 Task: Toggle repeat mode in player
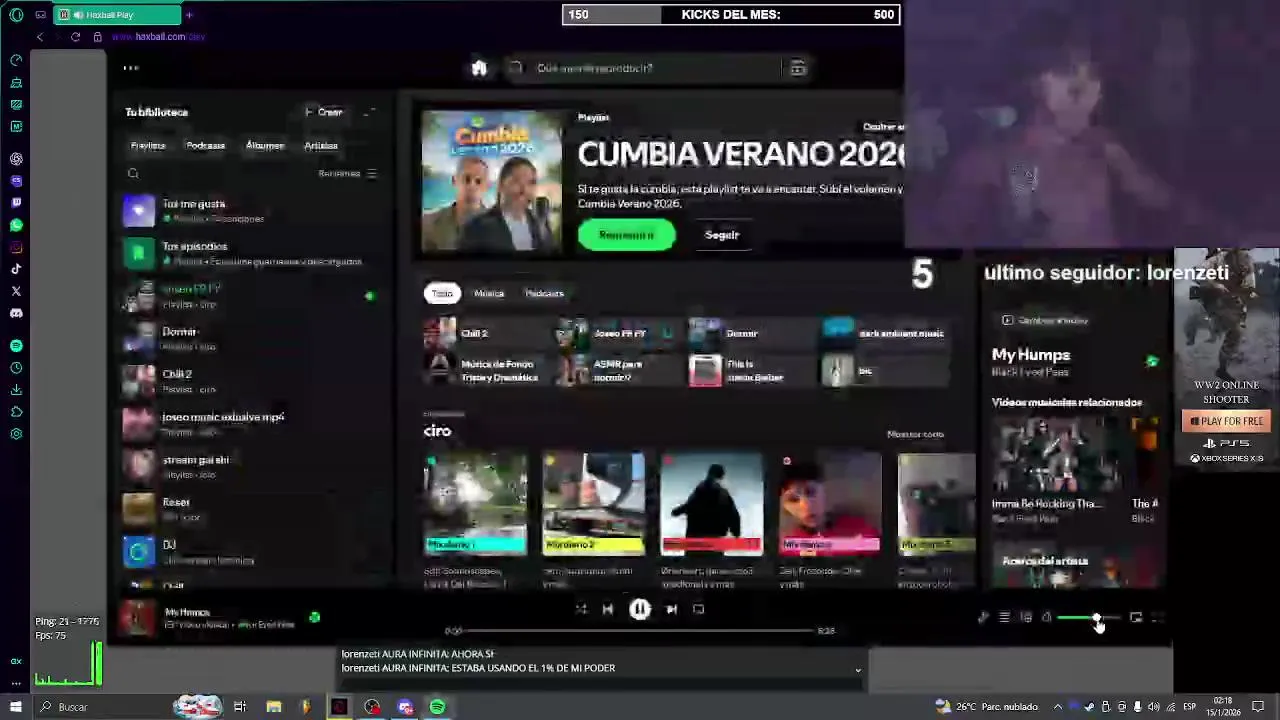point(699,609)
